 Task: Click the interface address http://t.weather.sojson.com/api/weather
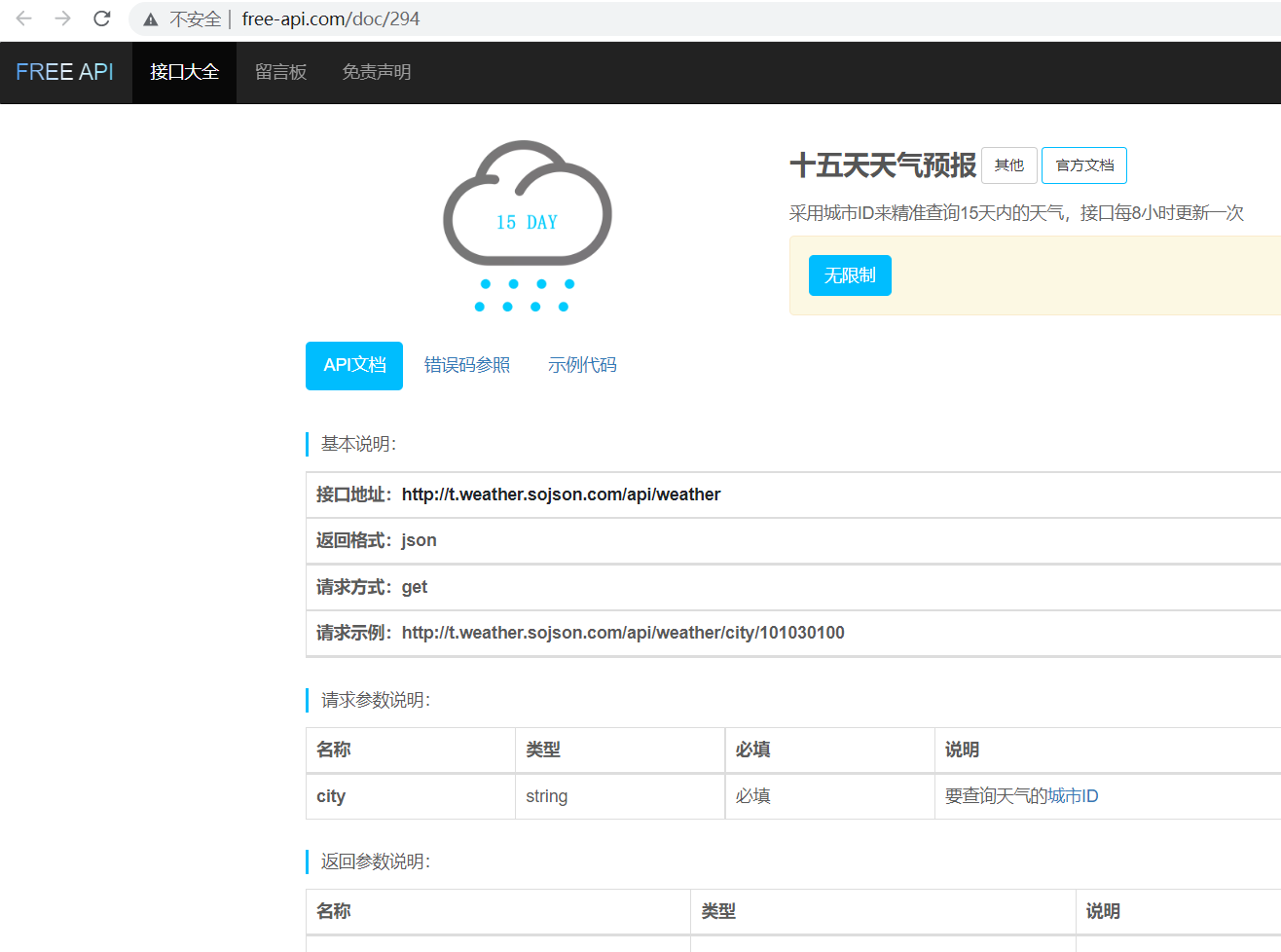coord(561,494)
